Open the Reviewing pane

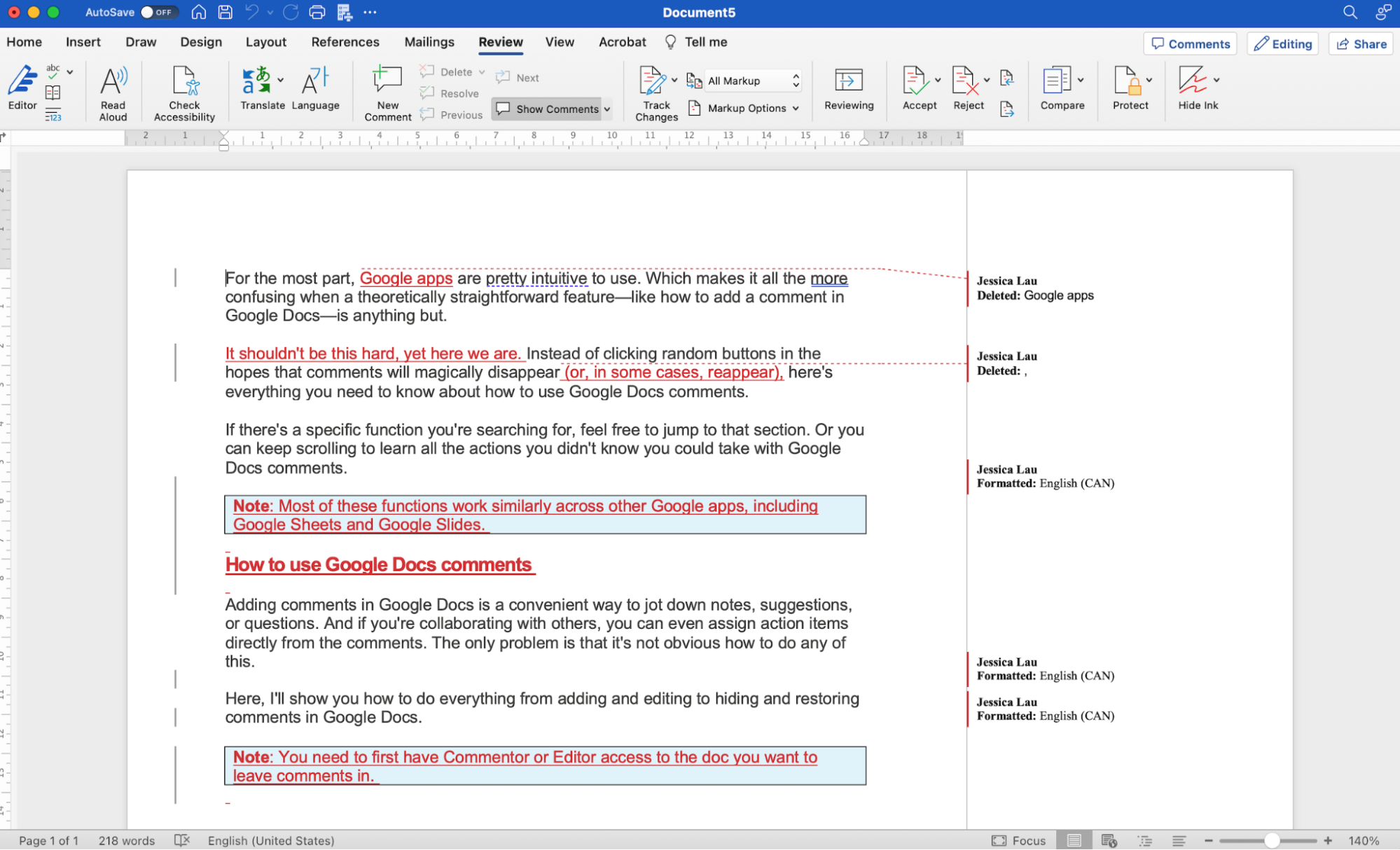click(849, 88)
